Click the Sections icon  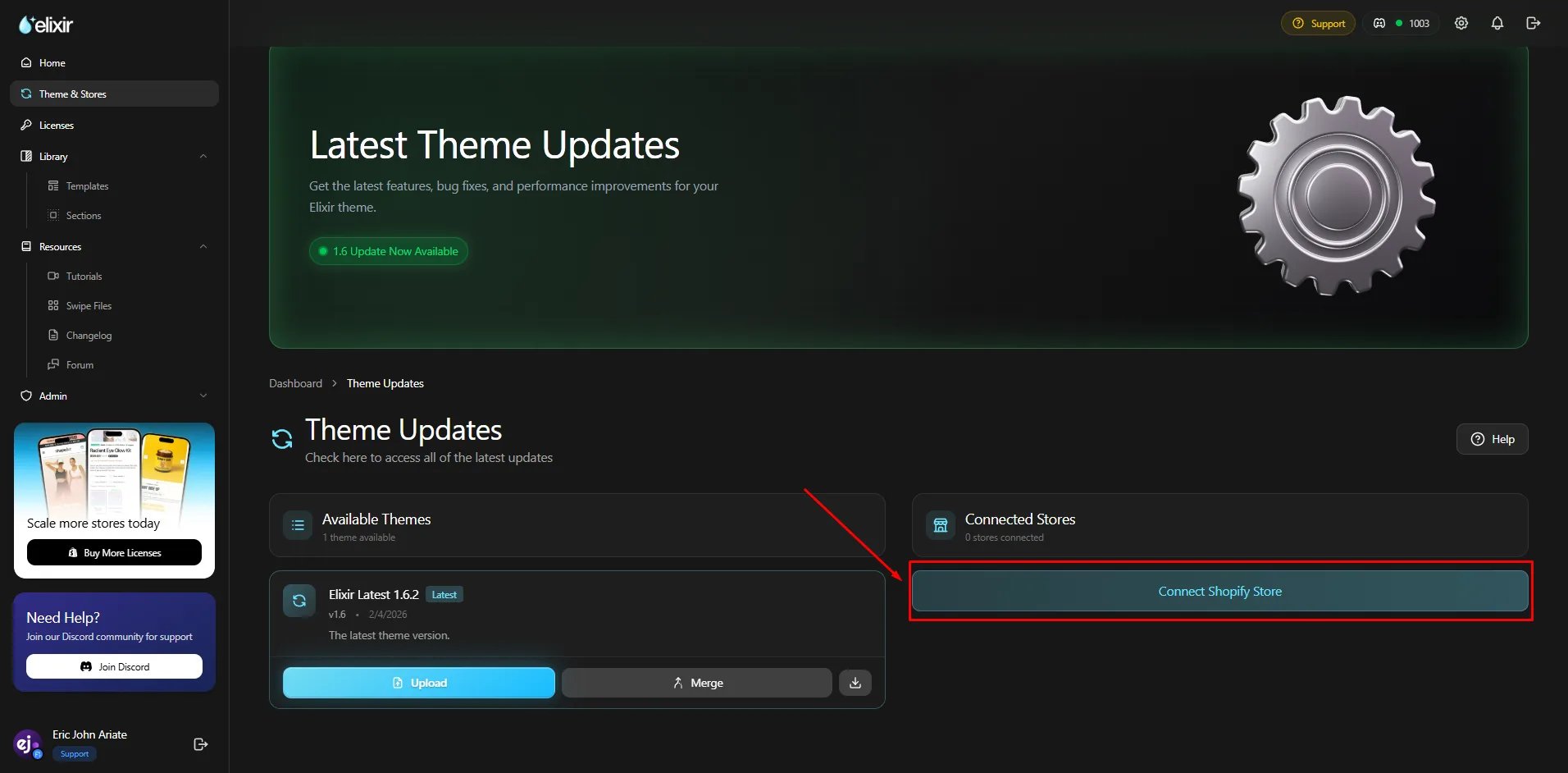[53, 215]
